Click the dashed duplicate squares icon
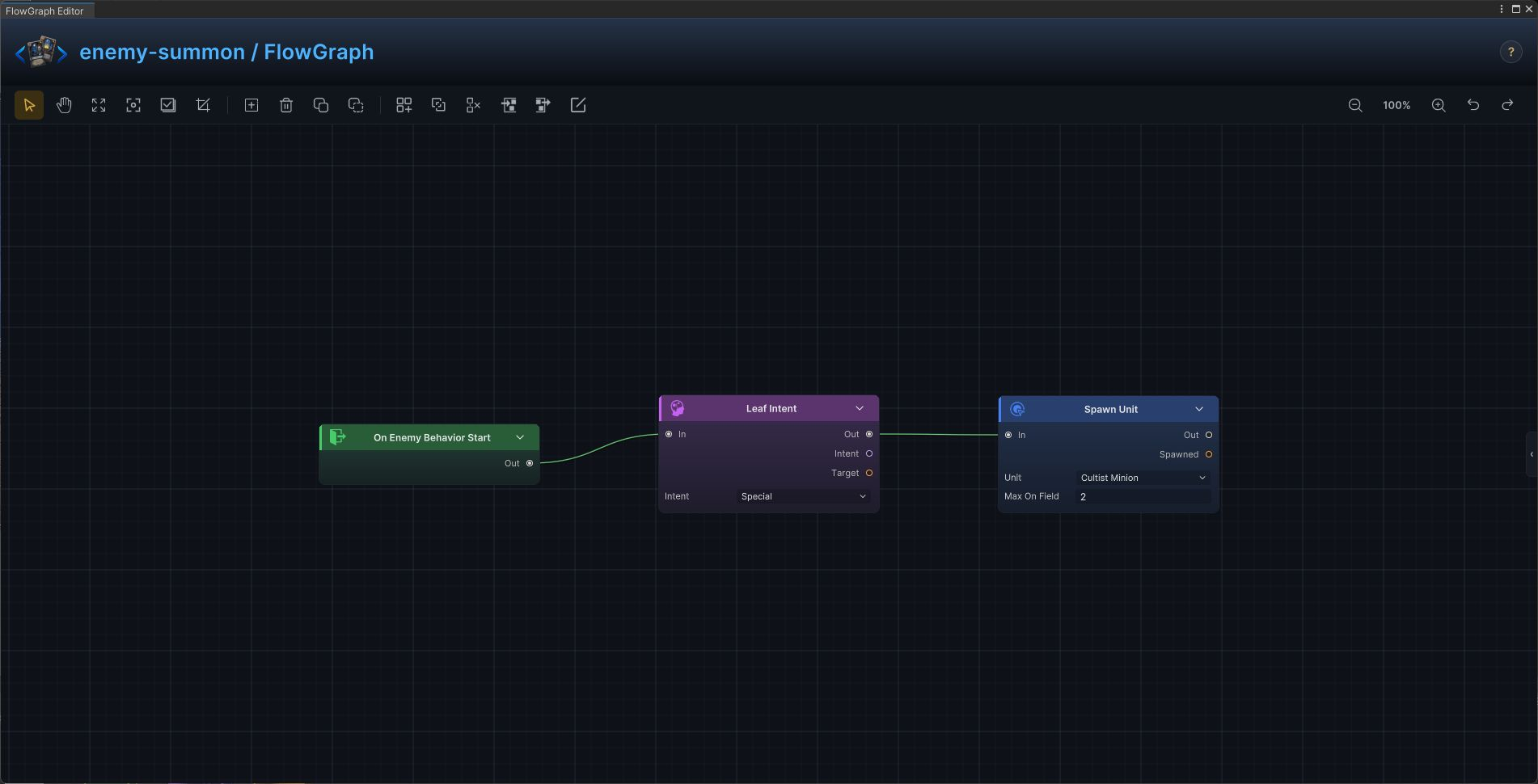The image size is (1538, 784). [356, 105]
